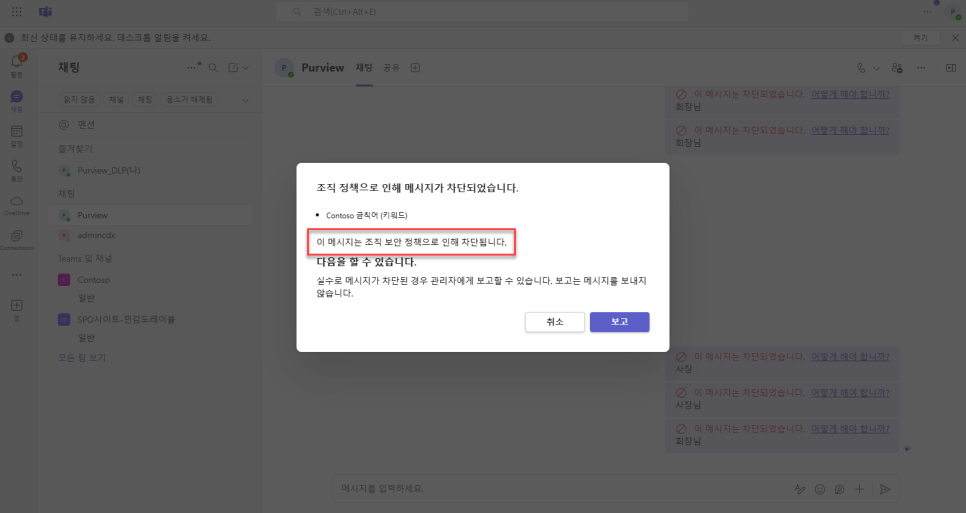Open the 멘션 item in the chat list
Image resolution: width=966 pixels, height=513 pixels.
(x=150, y=124)
